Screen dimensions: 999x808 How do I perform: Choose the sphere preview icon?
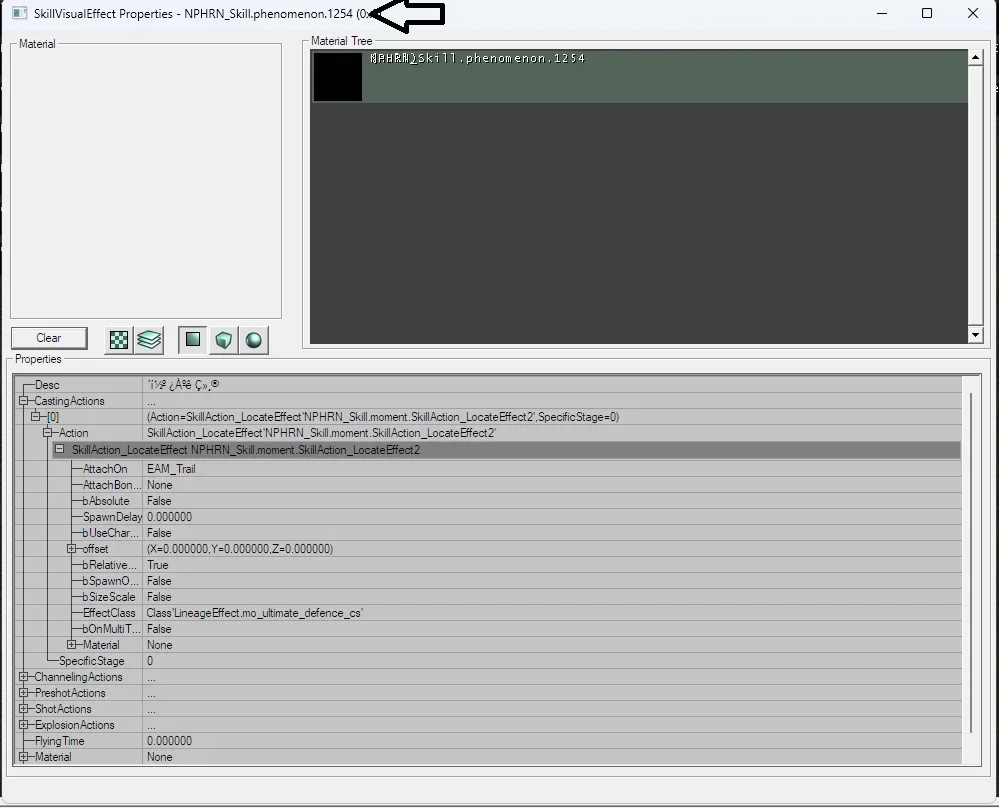coord(254,340)
